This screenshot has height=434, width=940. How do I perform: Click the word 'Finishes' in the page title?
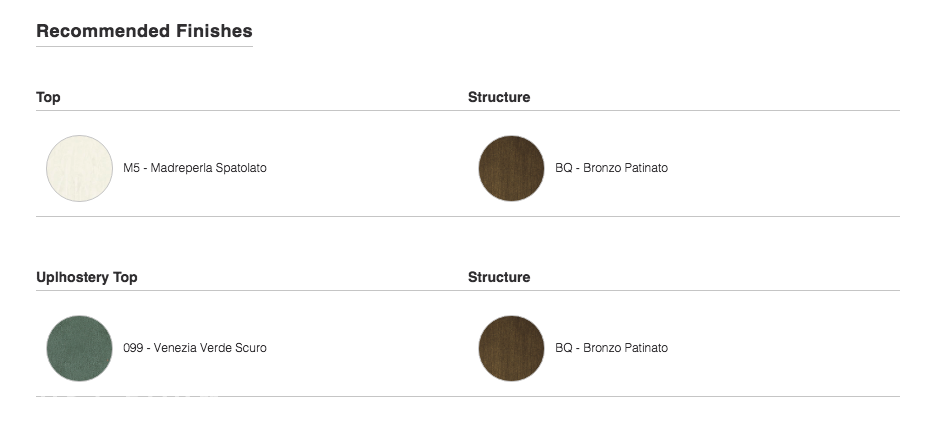click(x=215, y=31)
